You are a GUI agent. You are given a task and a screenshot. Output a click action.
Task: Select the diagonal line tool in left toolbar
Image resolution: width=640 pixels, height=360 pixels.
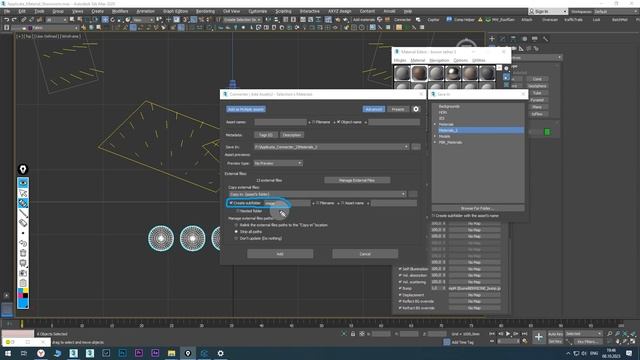23,213
